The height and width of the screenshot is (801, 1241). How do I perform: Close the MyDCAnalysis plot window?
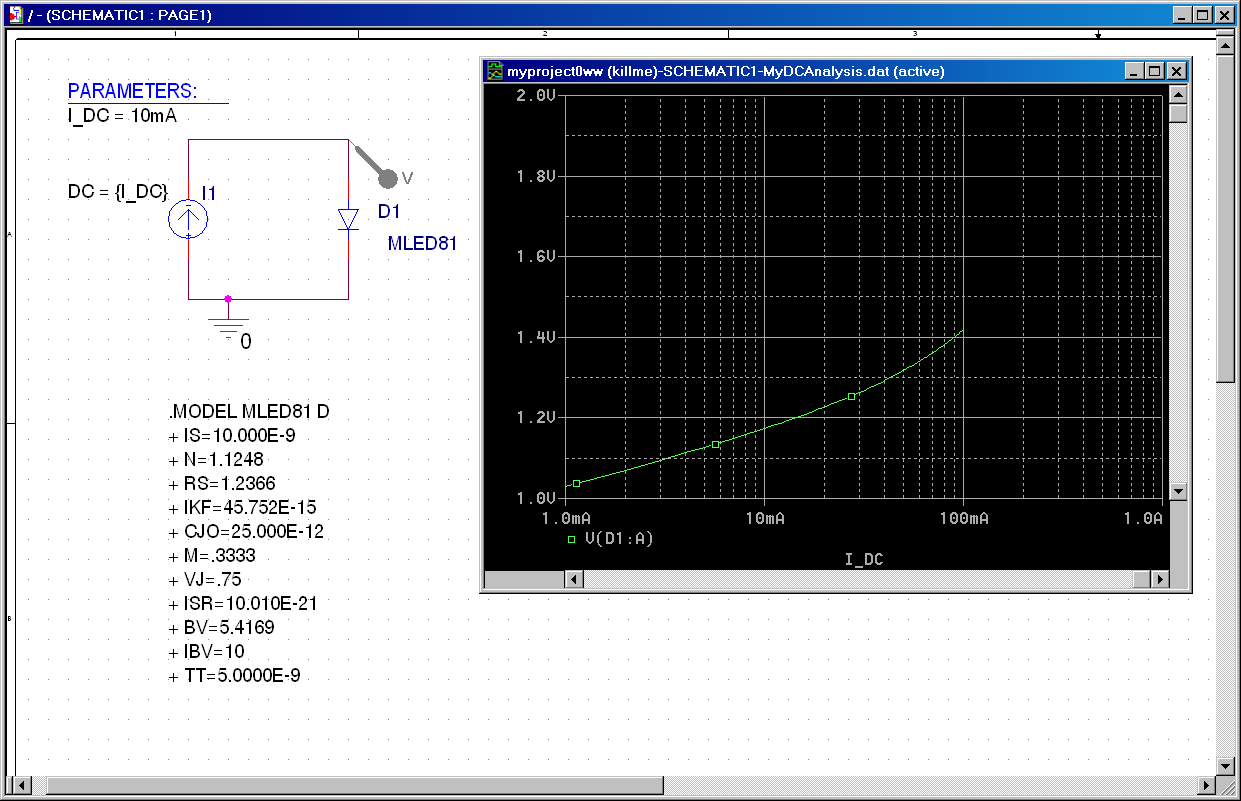pos(1177,71)
